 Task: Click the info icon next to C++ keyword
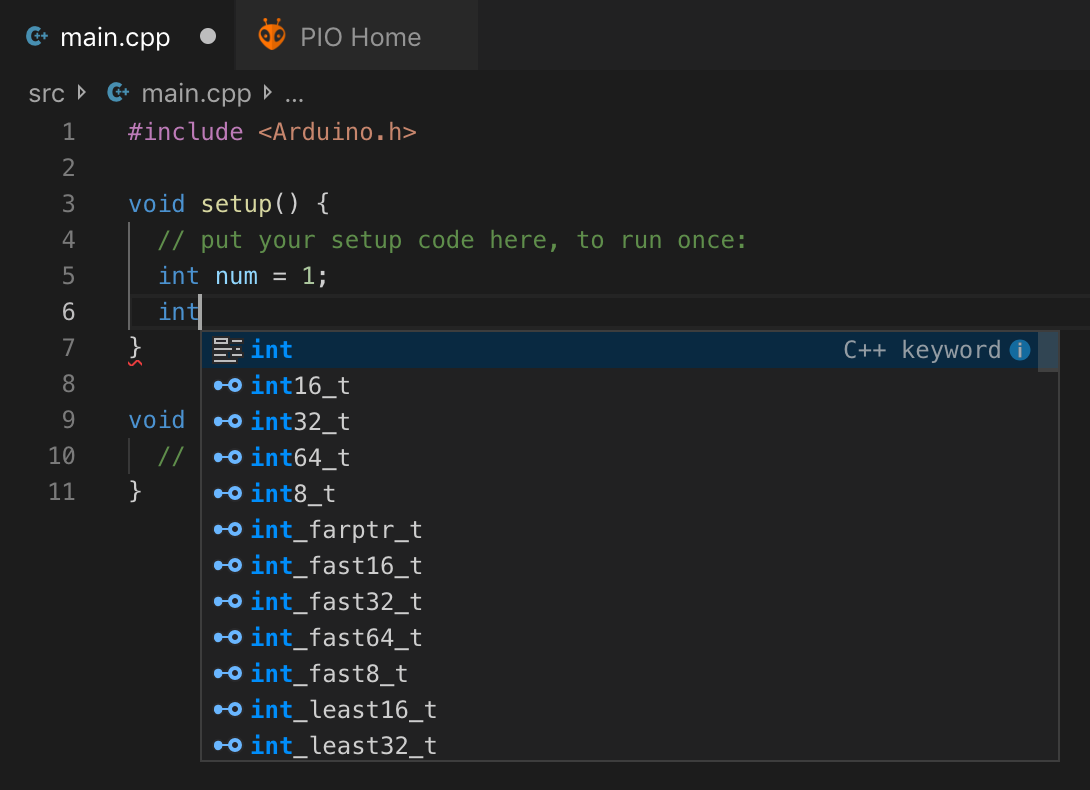(1019, 350)
